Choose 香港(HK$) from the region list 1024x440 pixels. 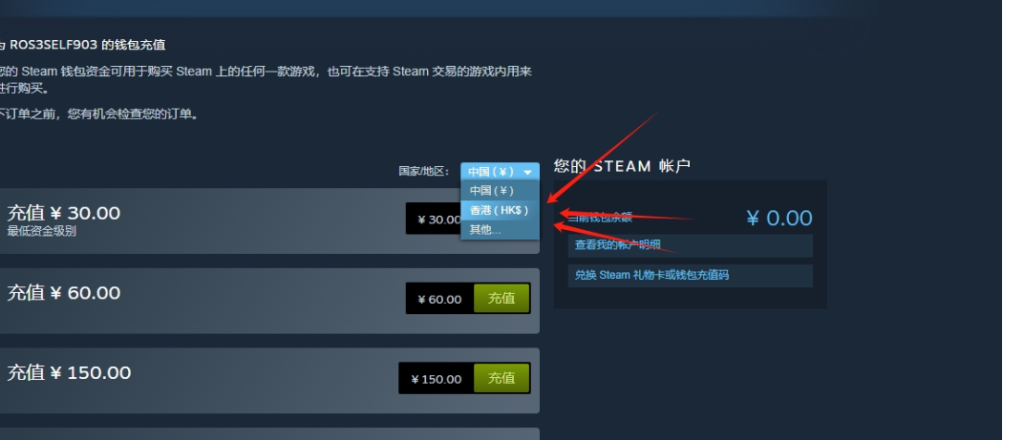(x=499, y=210)
